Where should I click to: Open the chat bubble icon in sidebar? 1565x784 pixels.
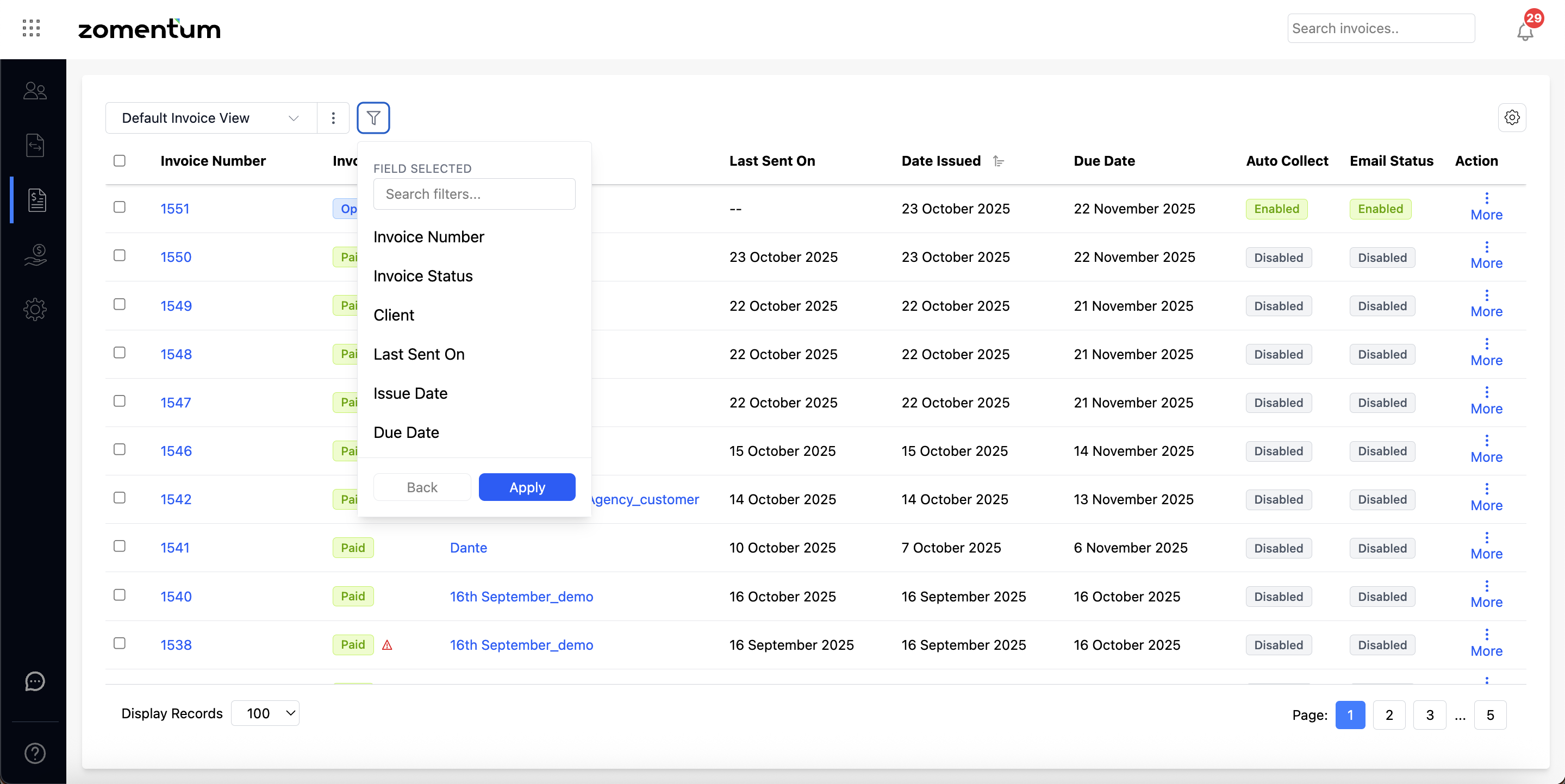point(35,681)
